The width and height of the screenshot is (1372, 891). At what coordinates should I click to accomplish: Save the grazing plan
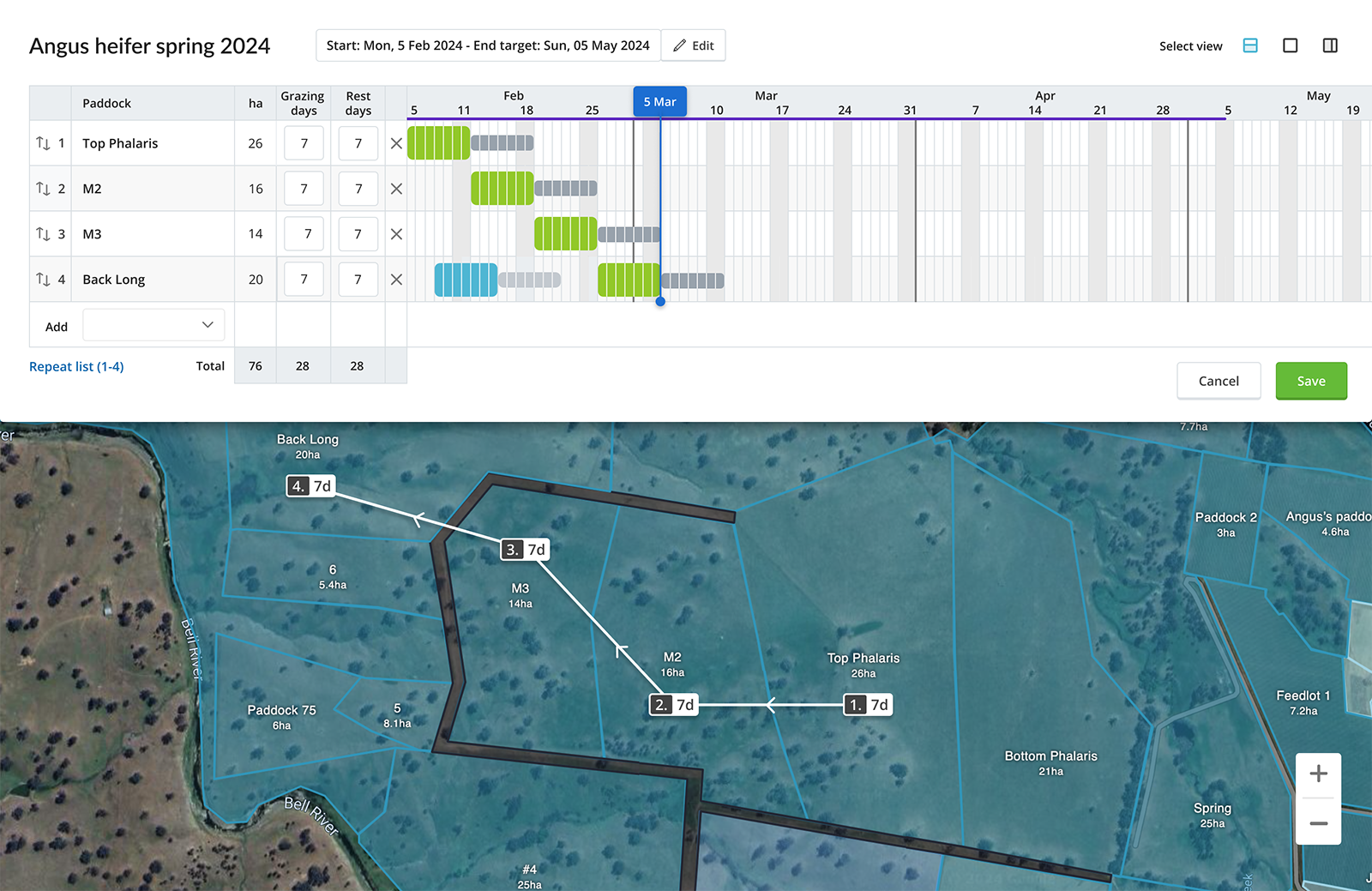[x=1311, y=381]
